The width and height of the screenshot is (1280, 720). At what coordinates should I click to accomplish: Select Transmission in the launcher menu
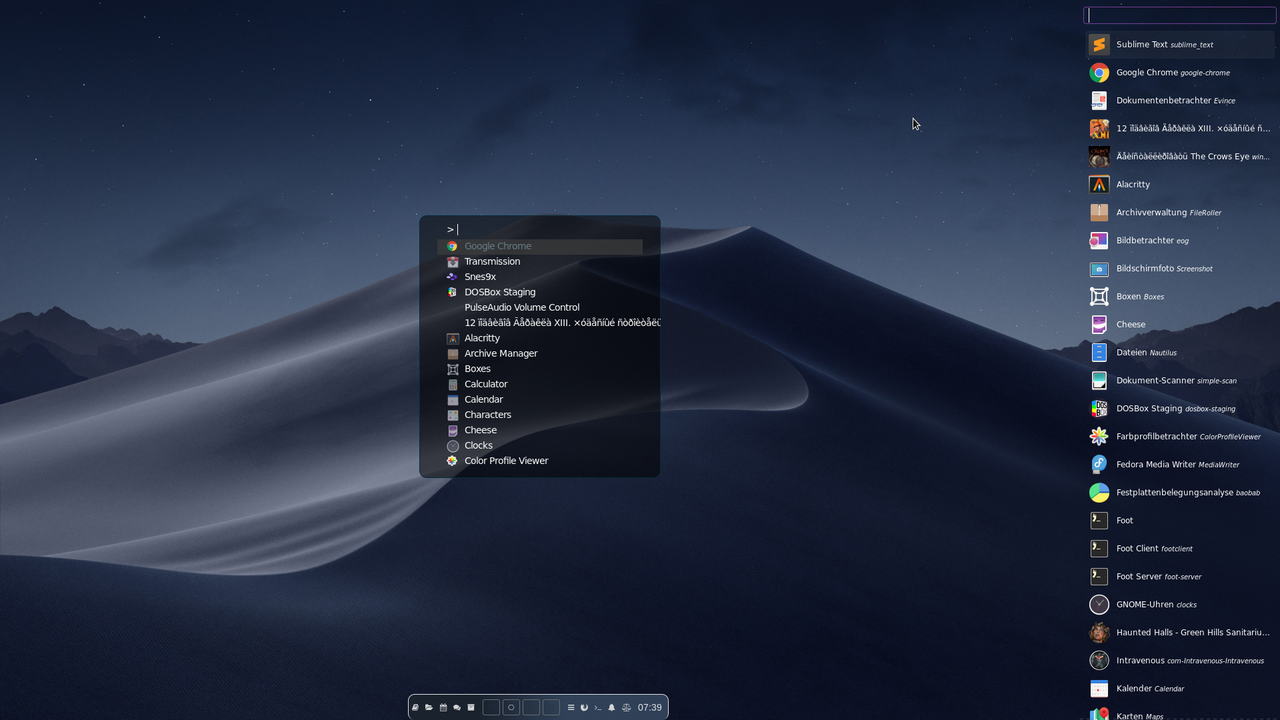pyautogui.click(x=492, y=261)
